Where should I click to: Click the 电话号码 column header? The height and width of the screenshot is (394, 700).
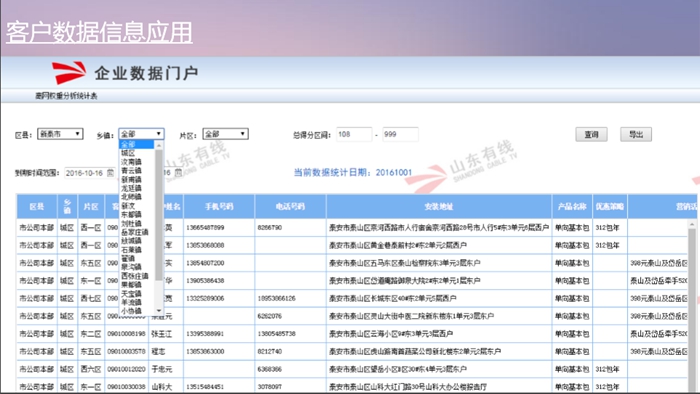[290, 206]
